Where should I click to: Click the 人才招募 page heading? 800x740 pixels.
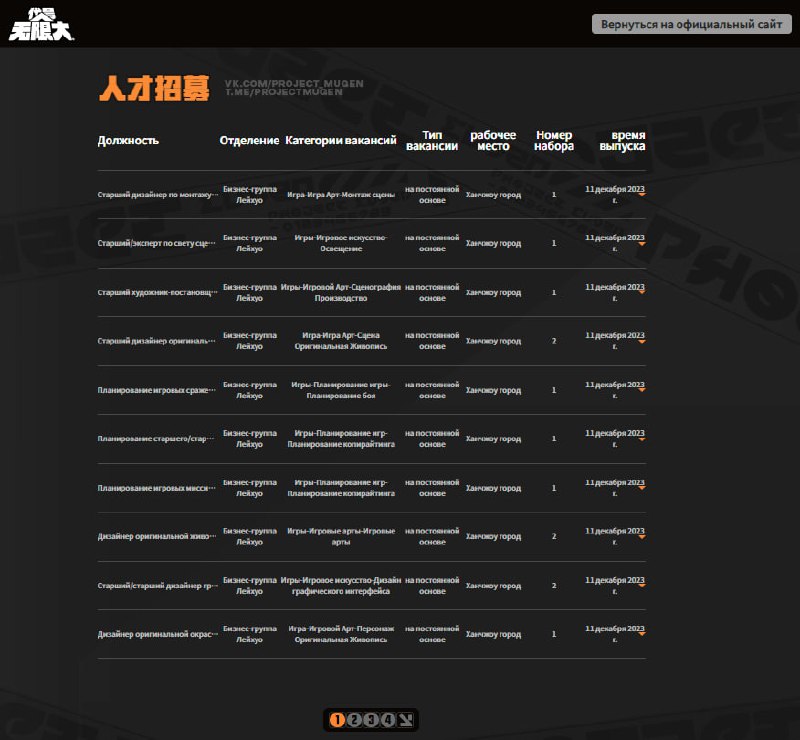[x=154, y=88]
